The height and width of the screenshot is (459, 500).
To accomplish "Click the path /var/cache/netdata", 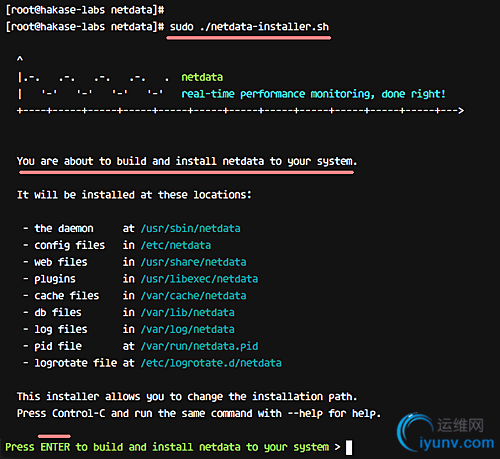I will click(193, 296).
